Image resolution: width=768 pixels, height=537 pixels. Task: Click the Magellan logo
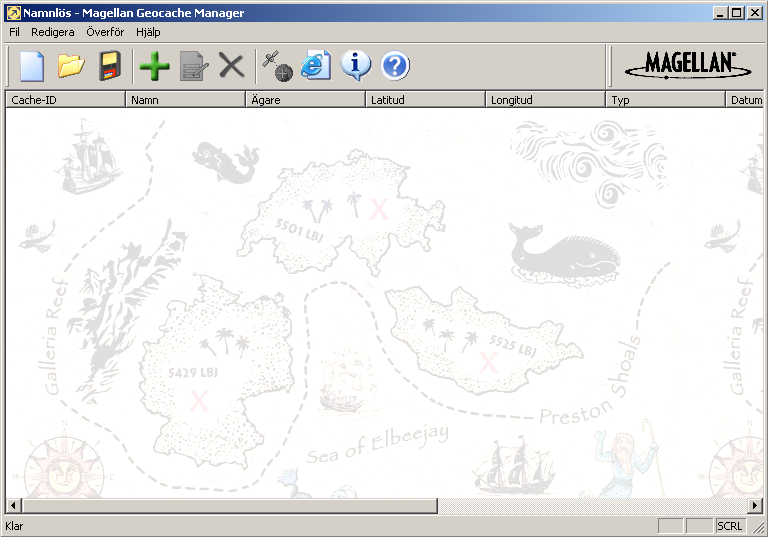click(x=688, y=65)
